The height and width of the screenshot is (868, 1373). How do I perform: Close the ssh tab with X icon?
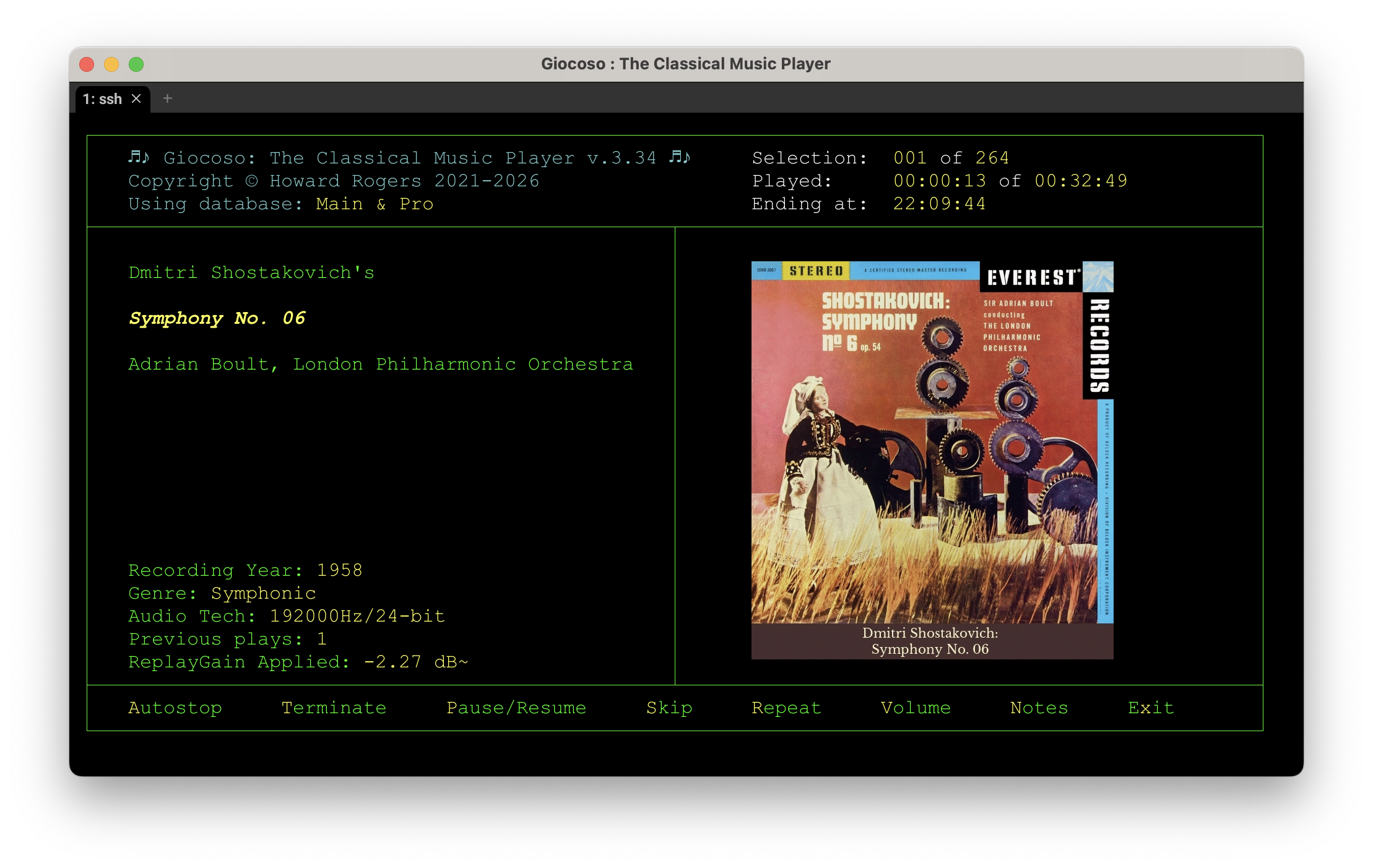point(137,99)
